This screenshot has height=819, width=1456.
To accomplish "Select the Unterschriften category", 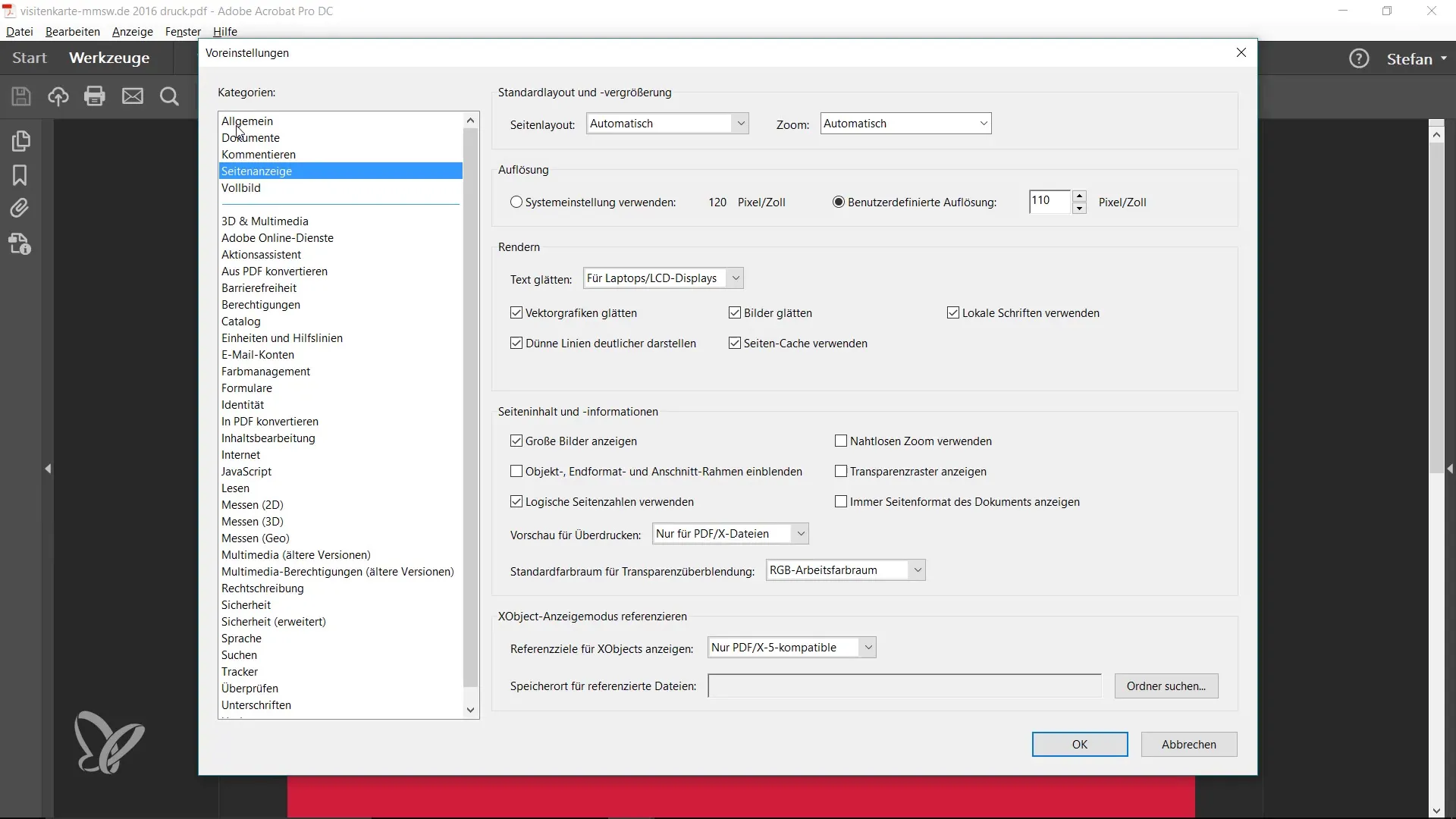I will tap(340, 705).
